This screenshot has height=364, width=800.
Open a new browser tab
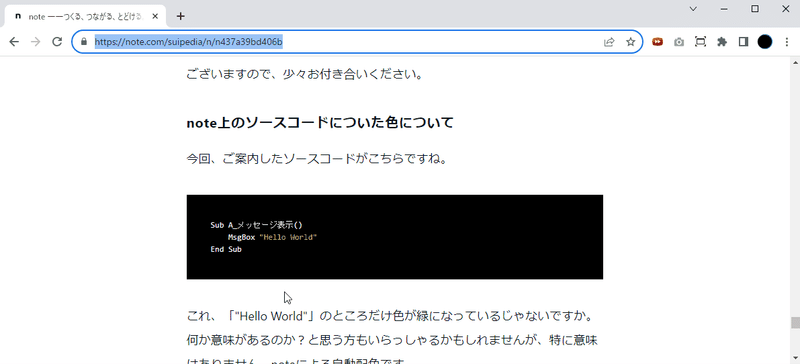point(180,16)
